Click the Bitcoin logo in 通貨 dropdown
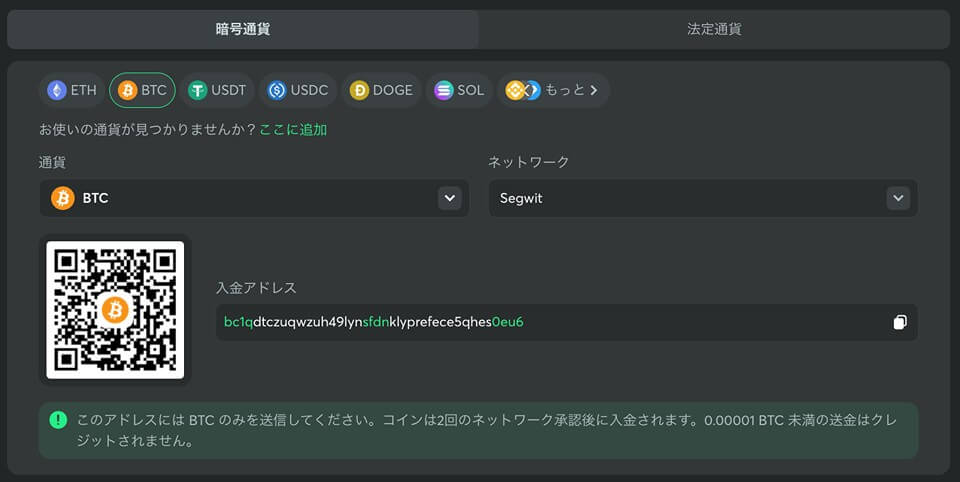Screen dimensions: 960x482 click(x=62, y=198)
